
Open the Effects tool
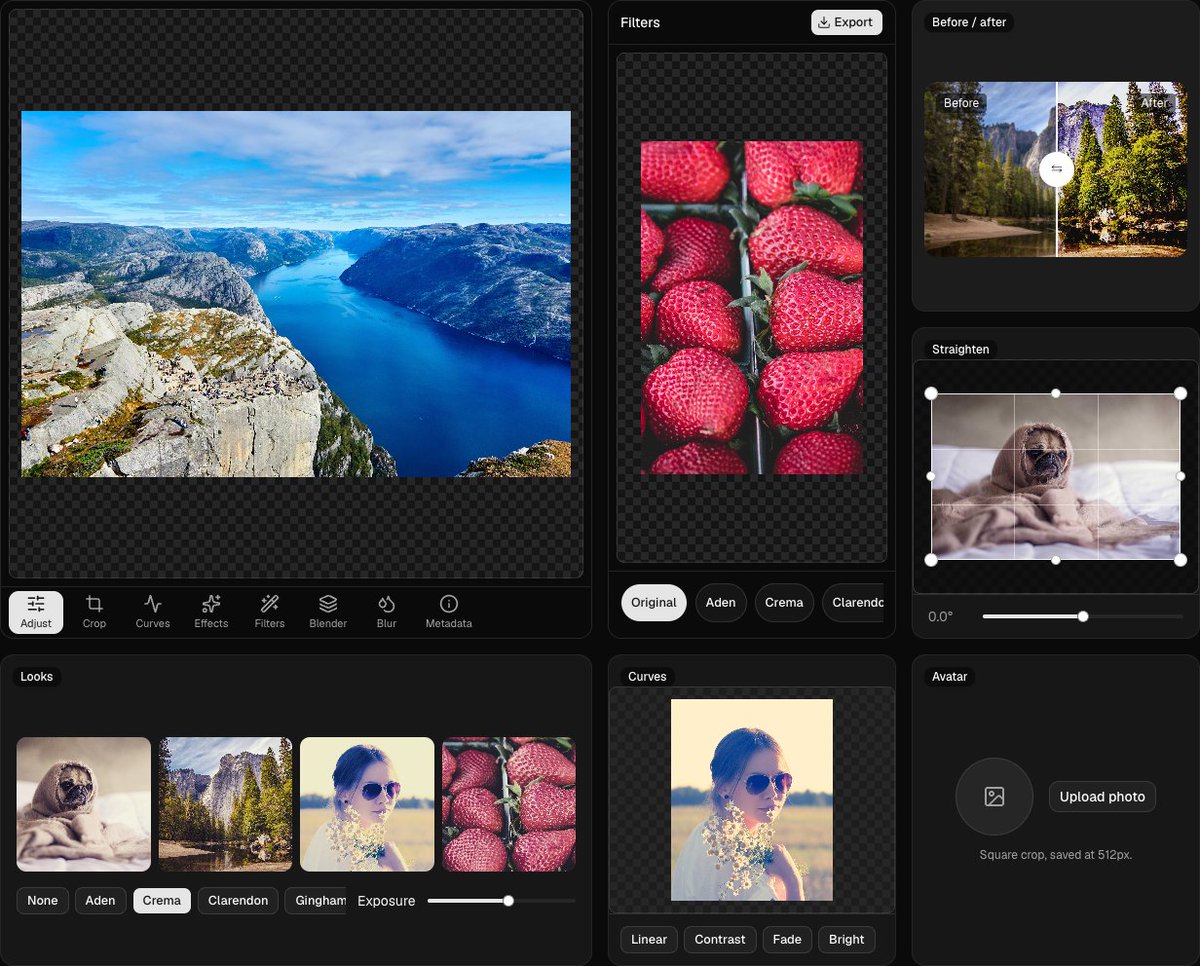(x=211, y=612)
